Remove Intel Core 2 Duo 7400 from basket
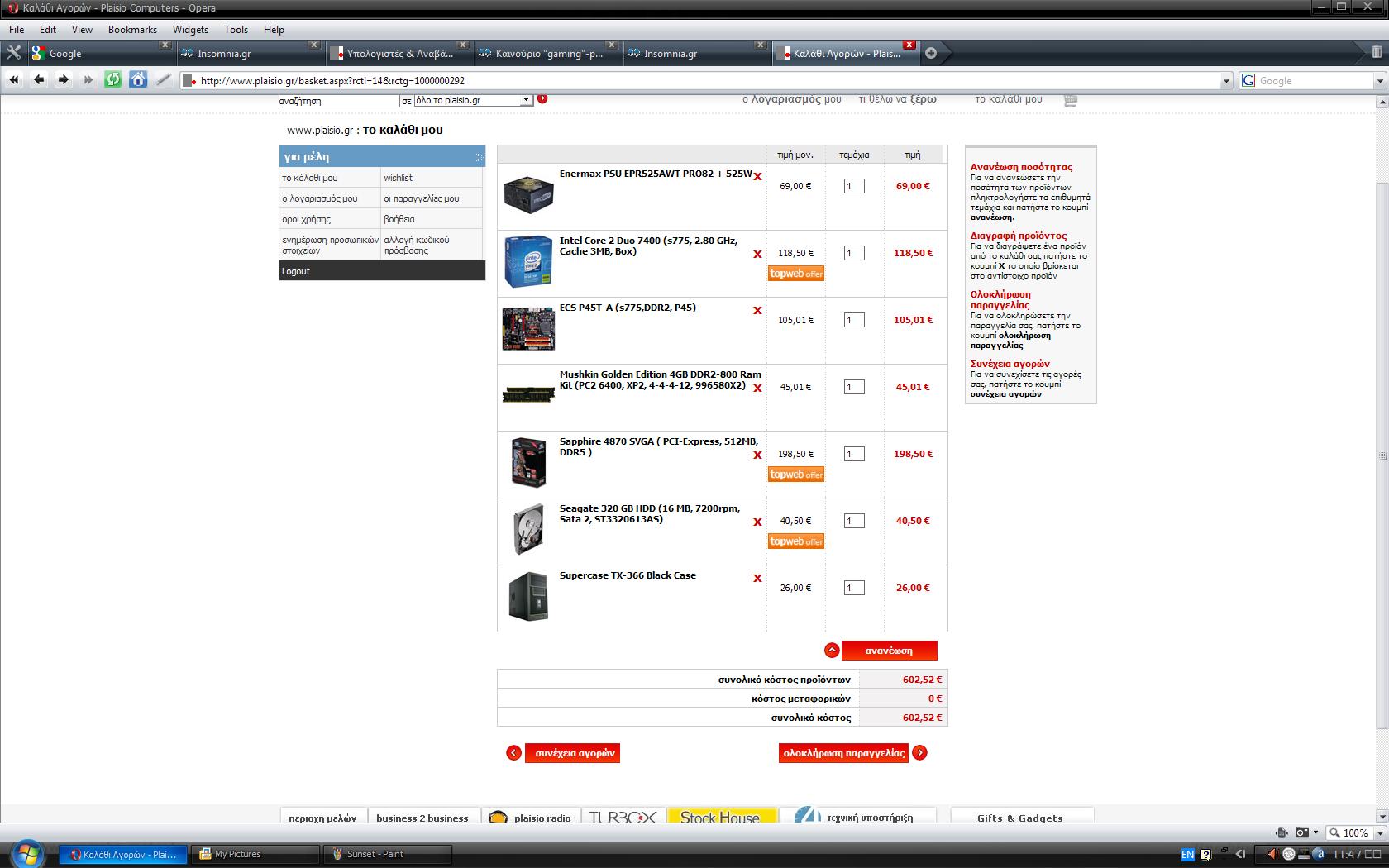This screenshot has height=868, width=1389. pos(757,254)
